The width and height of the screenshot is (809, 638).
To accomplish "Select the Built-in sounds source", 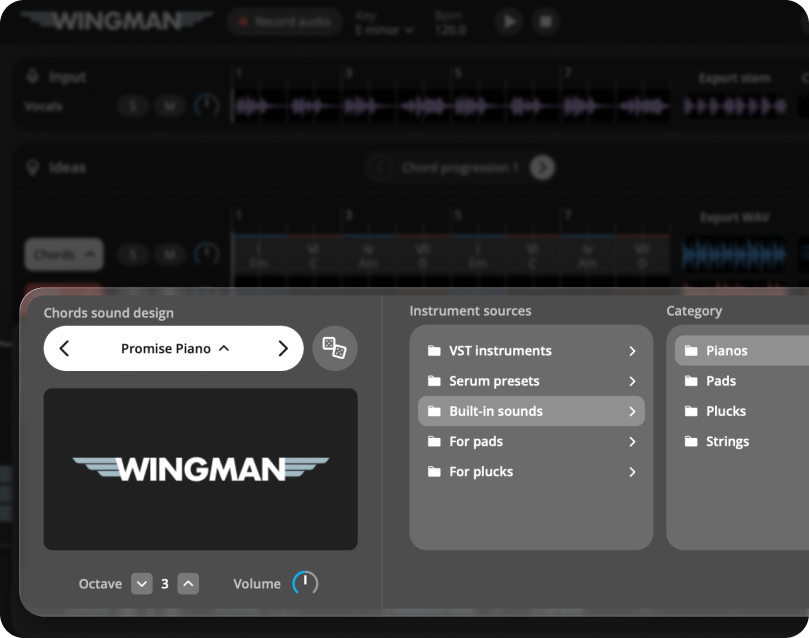I will tap(531, 411).
